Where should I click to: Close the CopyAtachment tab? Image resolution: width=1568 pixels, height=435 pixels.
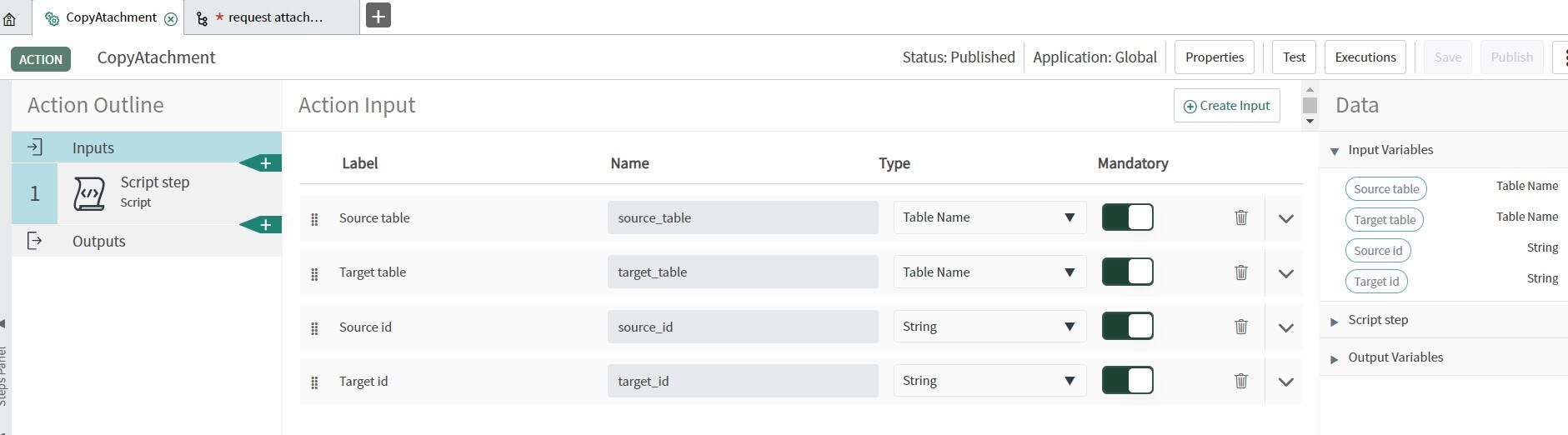click(x=171, y=18)
